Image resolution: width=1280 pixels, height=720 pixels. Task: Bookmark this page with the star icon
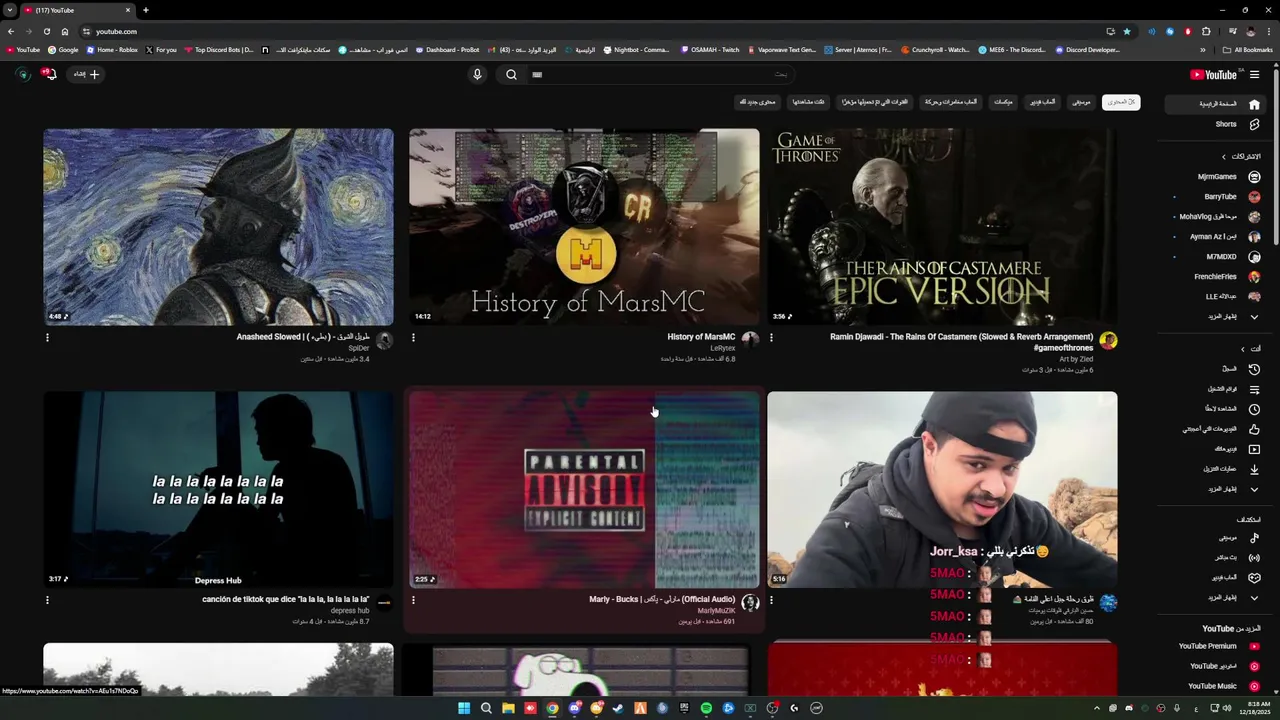1127,31
